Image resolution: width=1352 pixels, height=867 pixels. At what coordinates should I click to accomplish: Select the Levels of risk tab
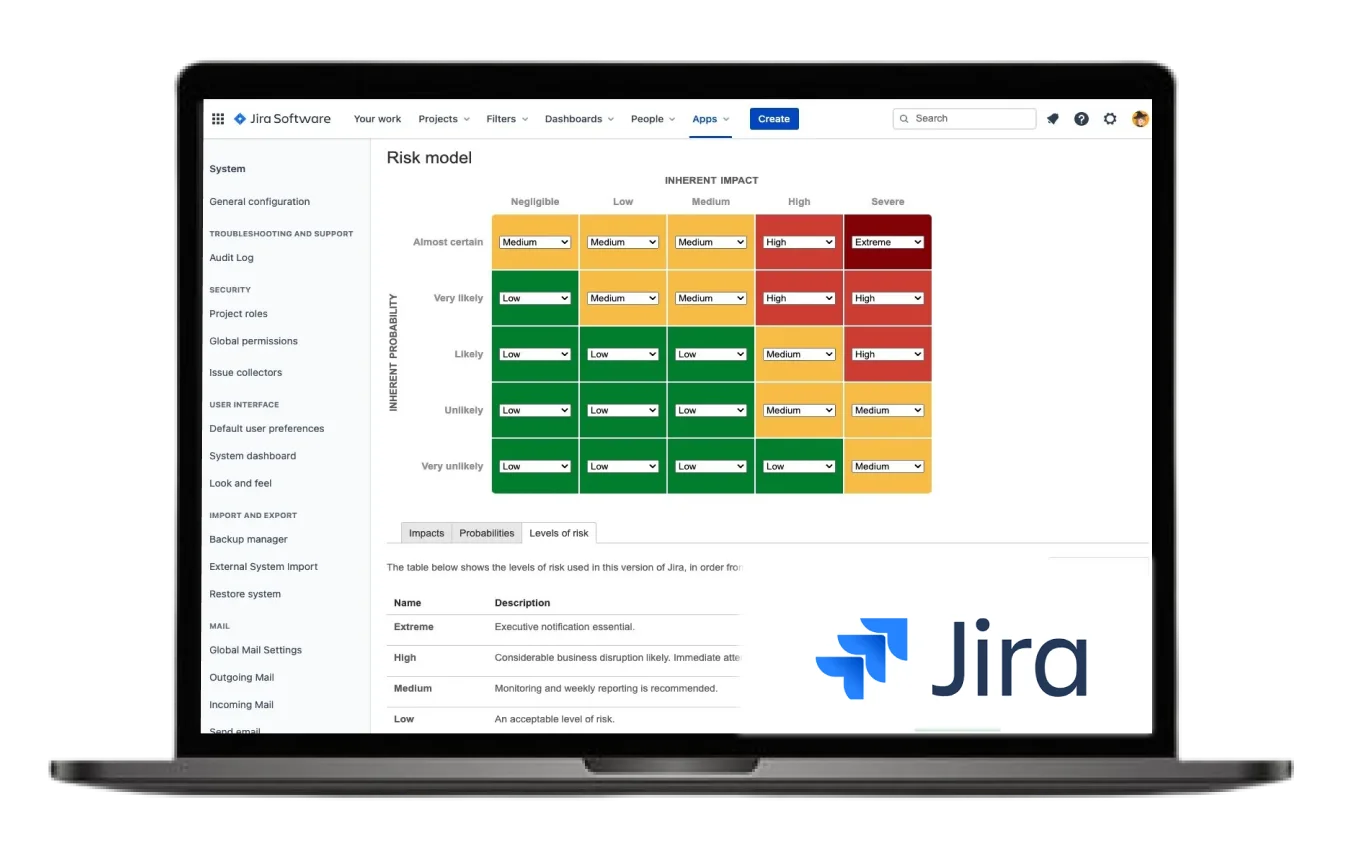(x=559, y=533)
